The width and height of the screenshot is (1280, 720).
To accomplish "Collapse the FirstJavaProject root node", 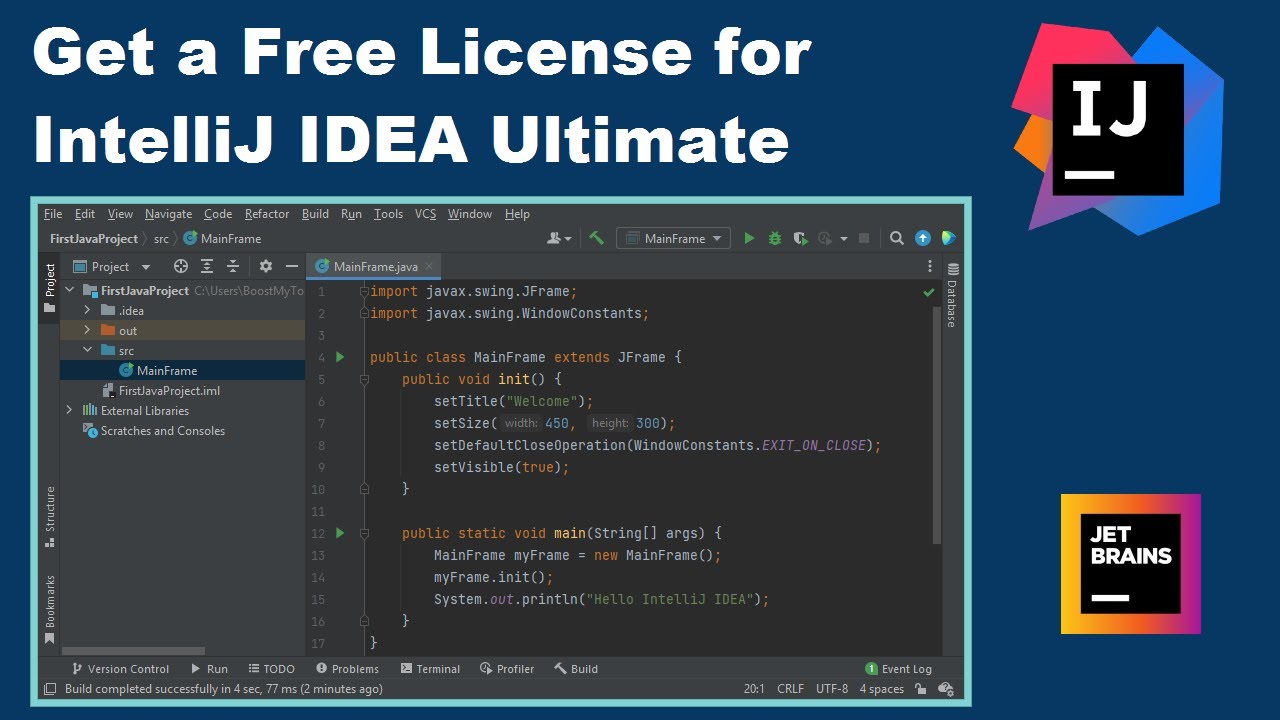I will [x=70, y=290].
